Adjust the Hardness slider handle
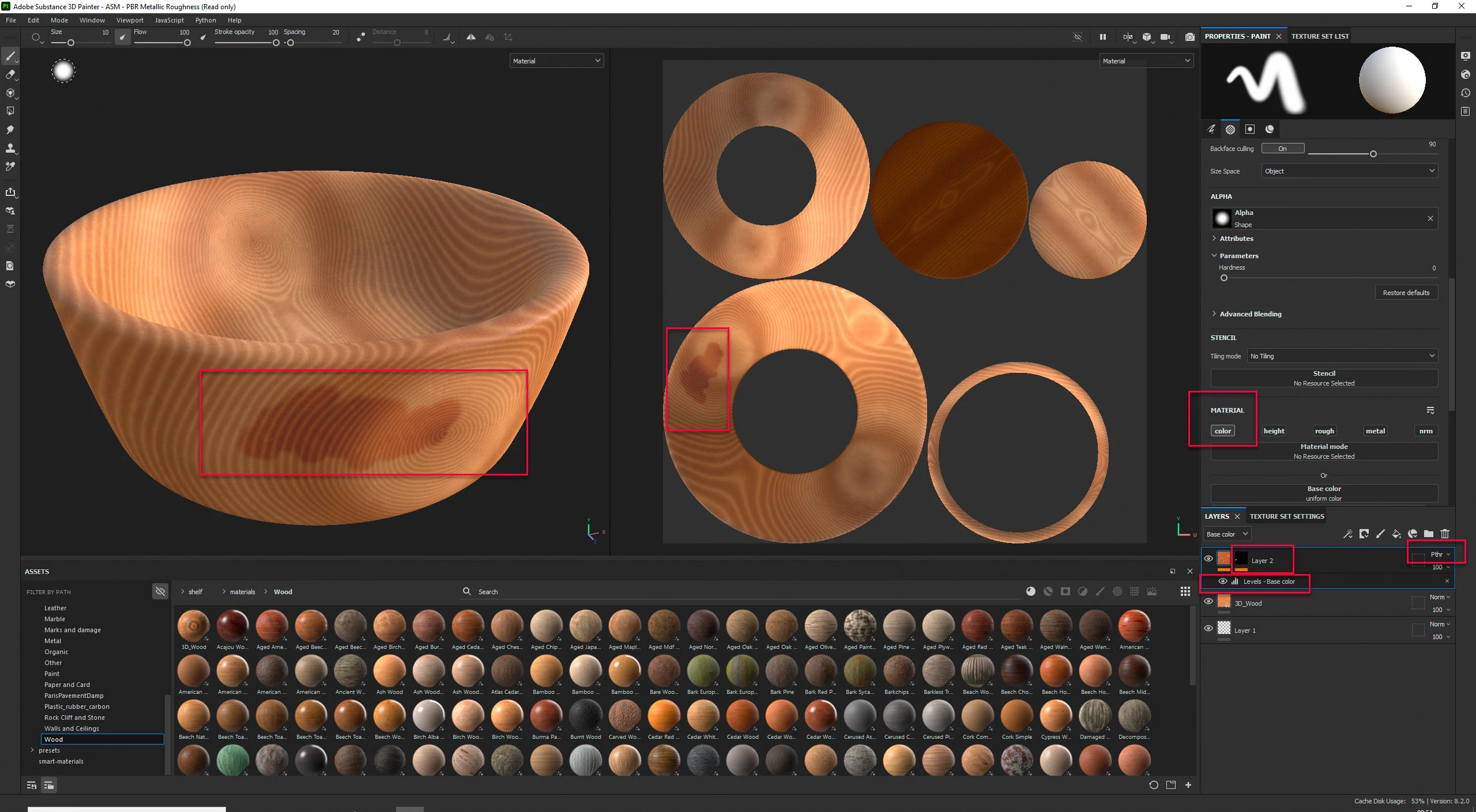The width and height of the screenshot is (1476, 812). tap(1224, 278)
